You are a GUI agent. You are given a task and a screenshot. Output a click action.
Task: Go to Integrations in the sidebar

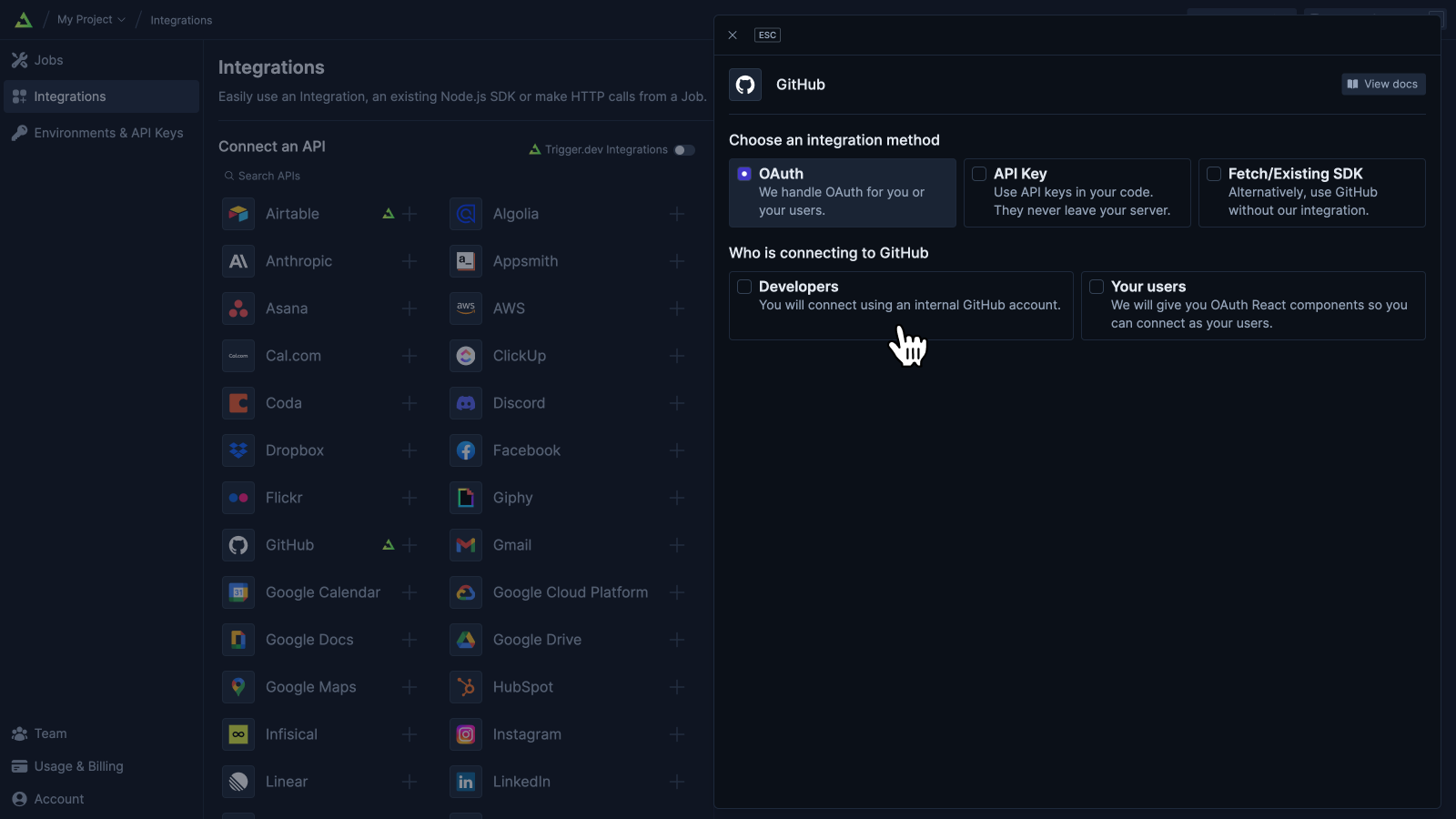point(101,96)
